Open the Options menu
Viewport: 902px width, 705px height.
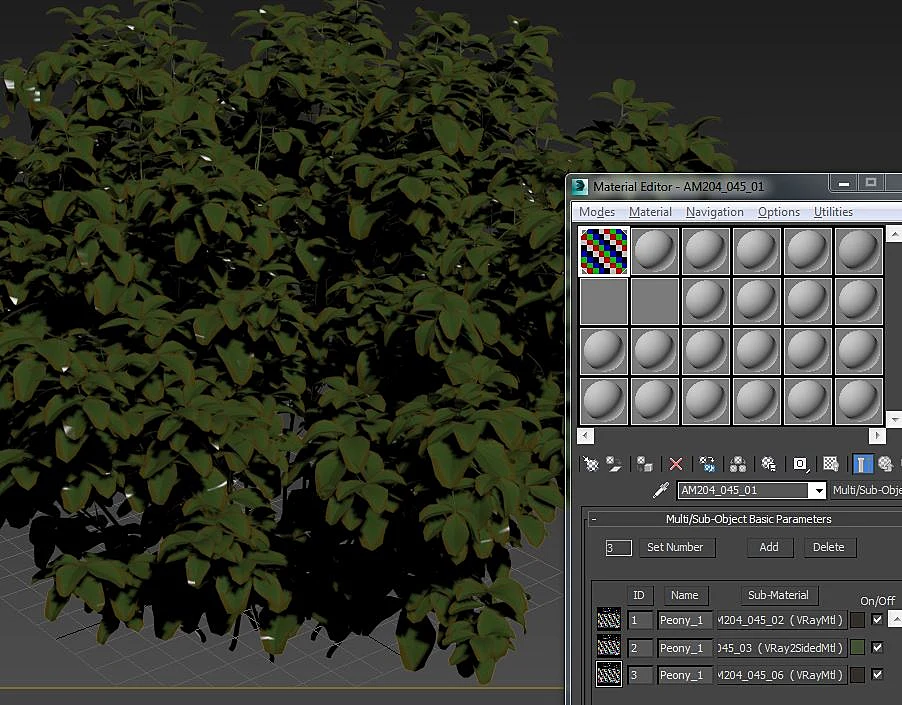coord(779,212)
